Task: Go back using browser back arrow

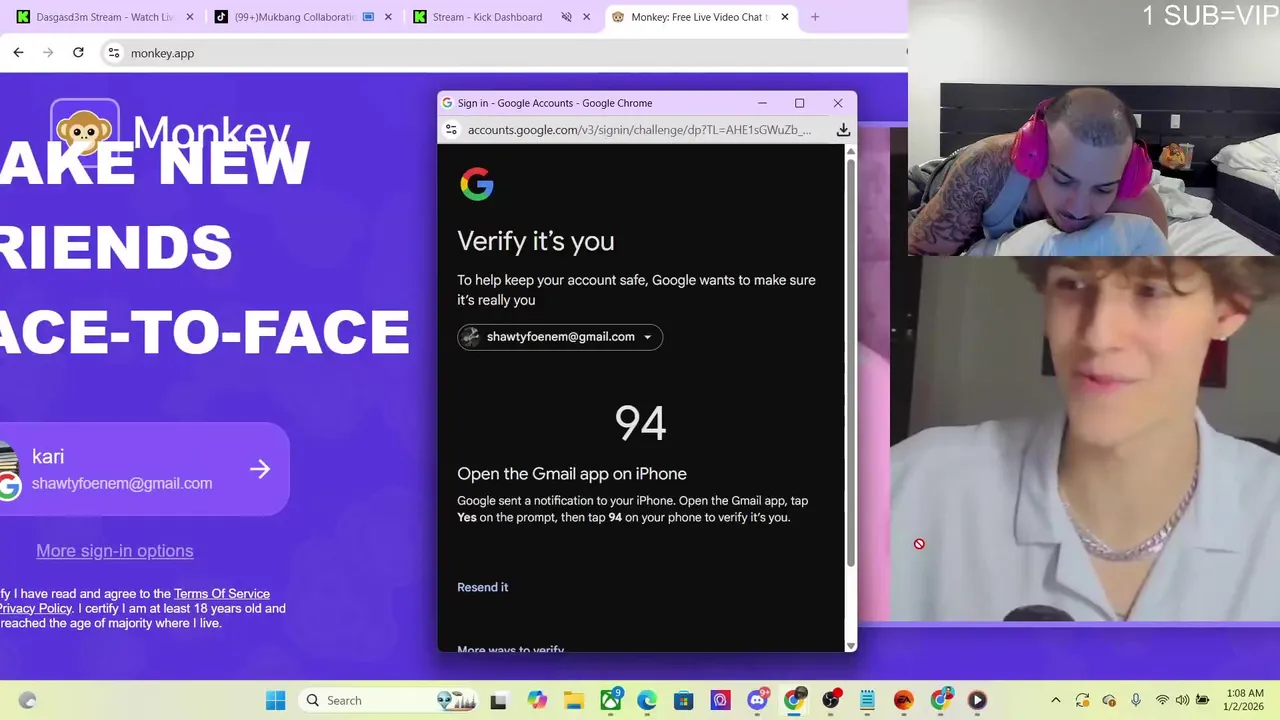Action: pyautogui.click(x=18, y=53)
